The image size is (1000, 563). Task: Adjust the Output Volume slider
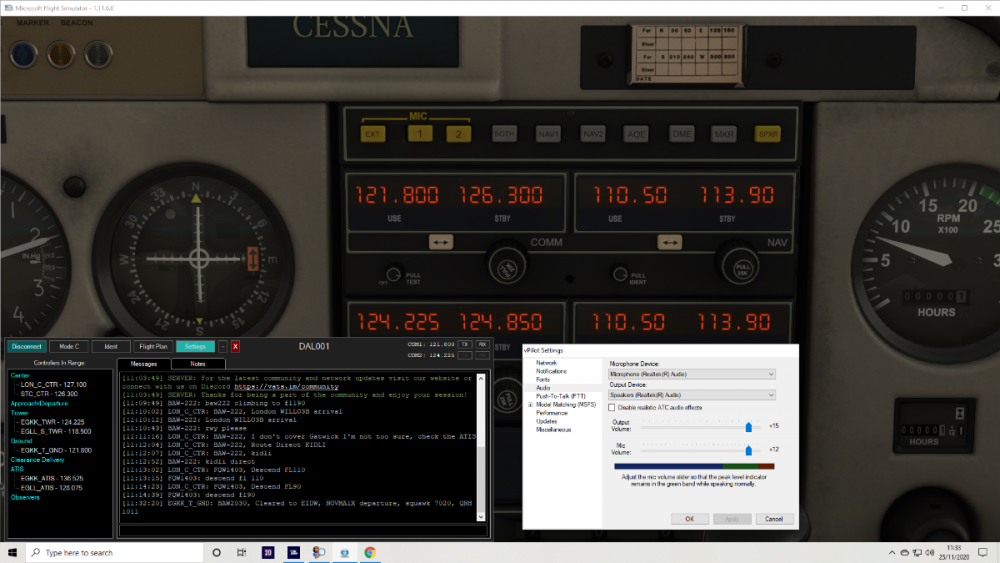coord(749,427)
